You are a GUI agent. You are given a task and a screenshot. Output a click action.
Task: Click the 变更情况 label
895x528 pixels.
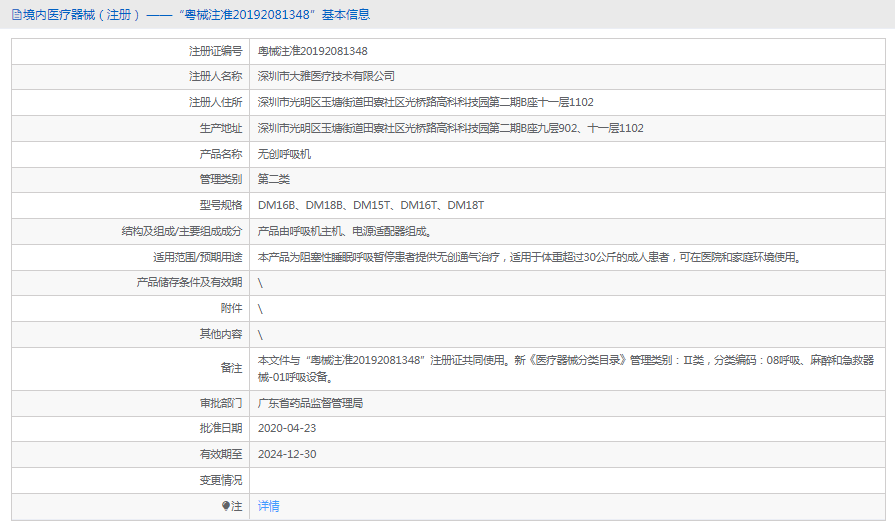(x=221, y=481)
